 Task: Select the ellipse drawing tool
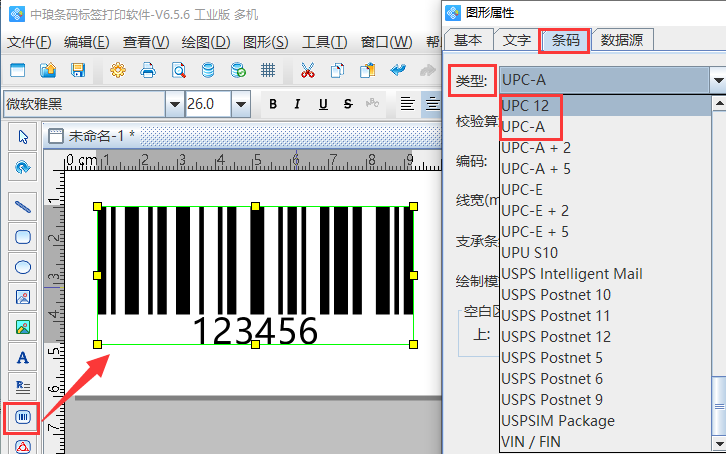point(23,267)
